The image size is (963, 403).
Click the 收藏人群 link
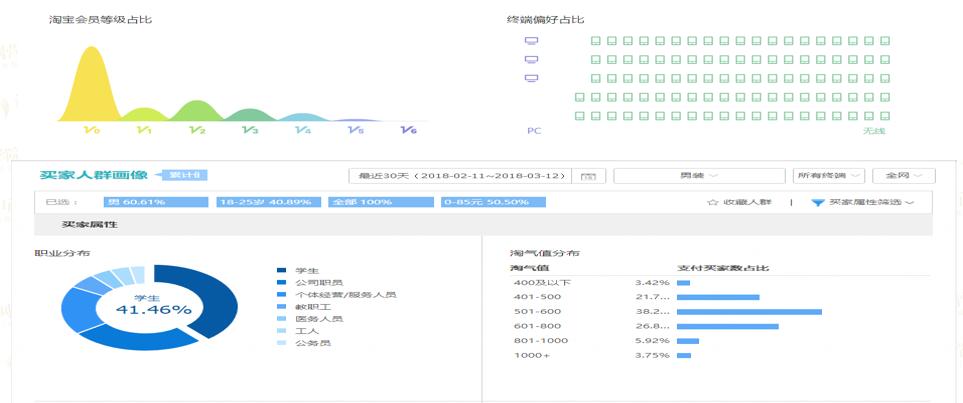tap(747, 202)
